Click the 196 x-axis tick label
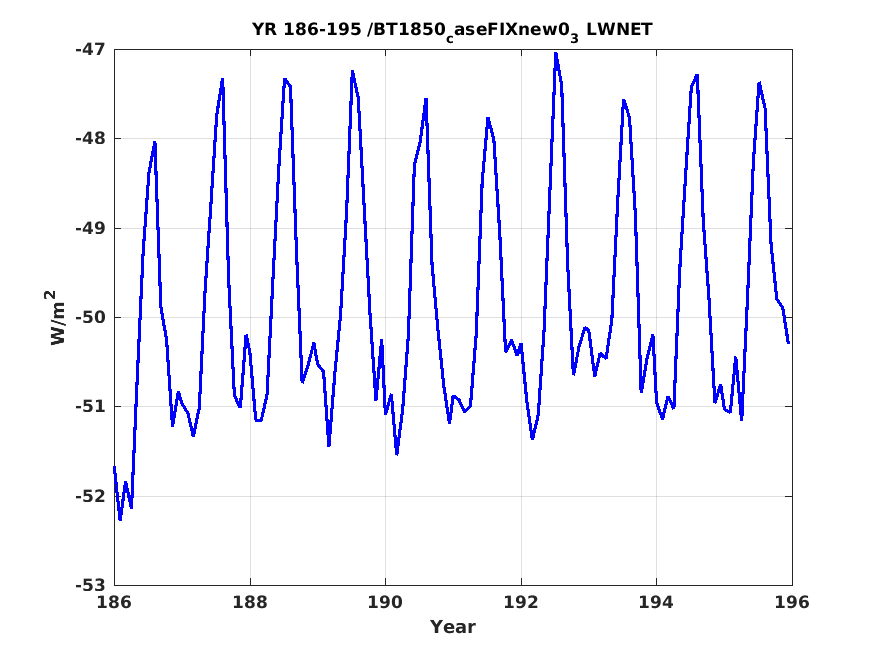Screen dimensions: 875x656 [792, 602]
